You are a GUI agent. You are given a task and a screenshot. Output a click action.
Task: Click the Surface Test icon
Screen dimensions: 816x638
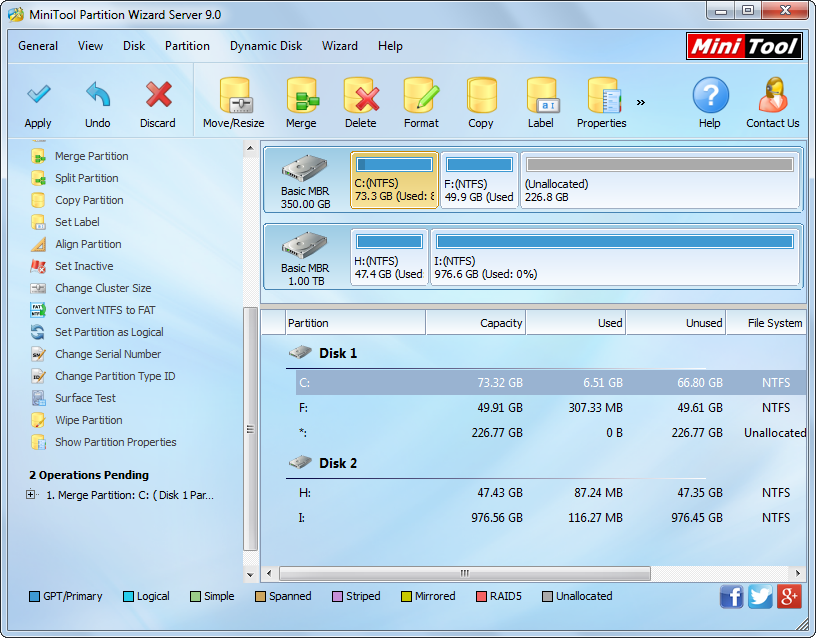(x=38, y=398)
